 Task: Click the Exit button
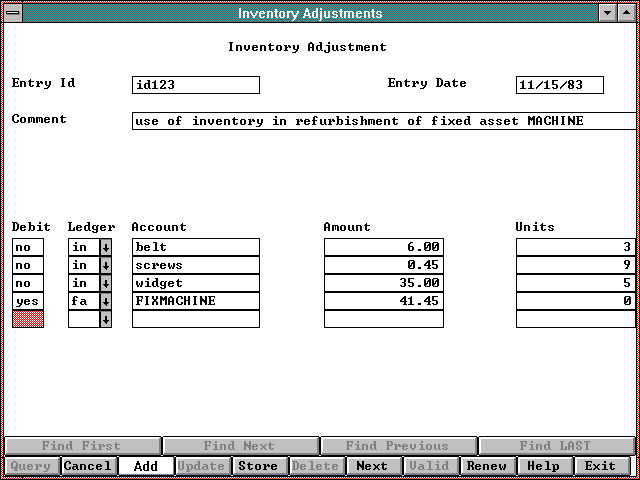click(x=601, y=466)
